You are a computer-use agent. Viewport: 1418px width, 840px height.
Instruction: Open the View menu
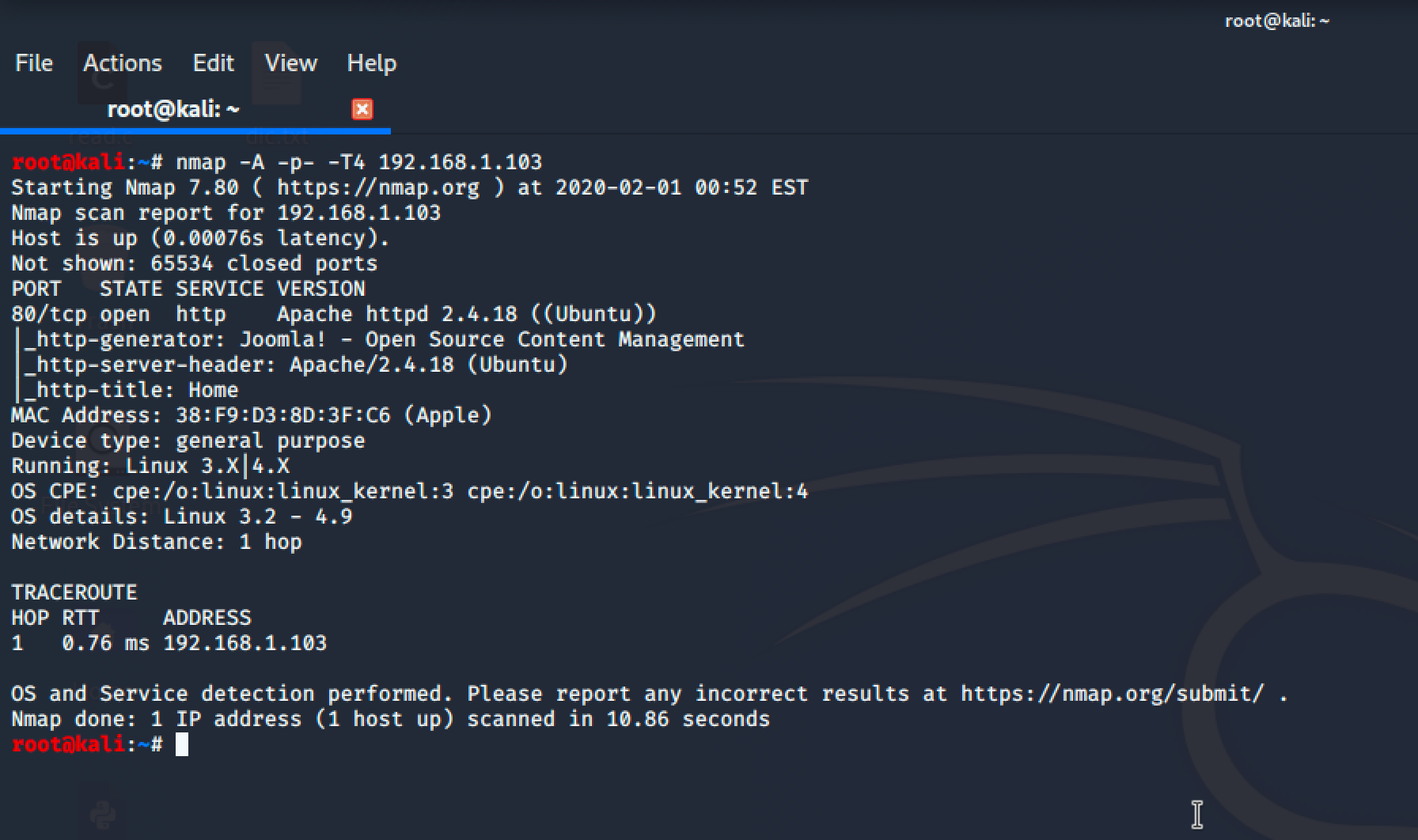290,63
